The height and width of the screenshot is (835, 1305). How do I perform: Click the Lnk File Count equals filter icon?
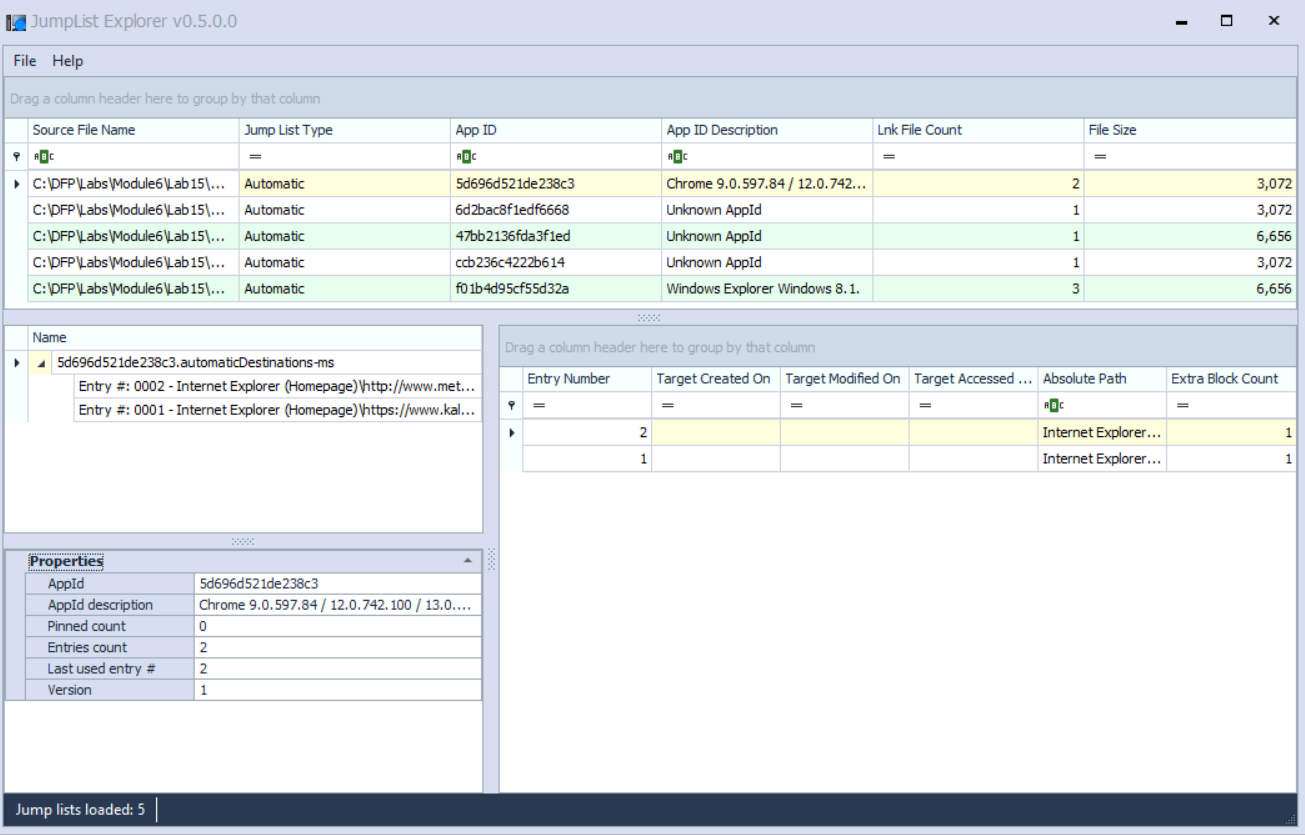click(888, 157)
